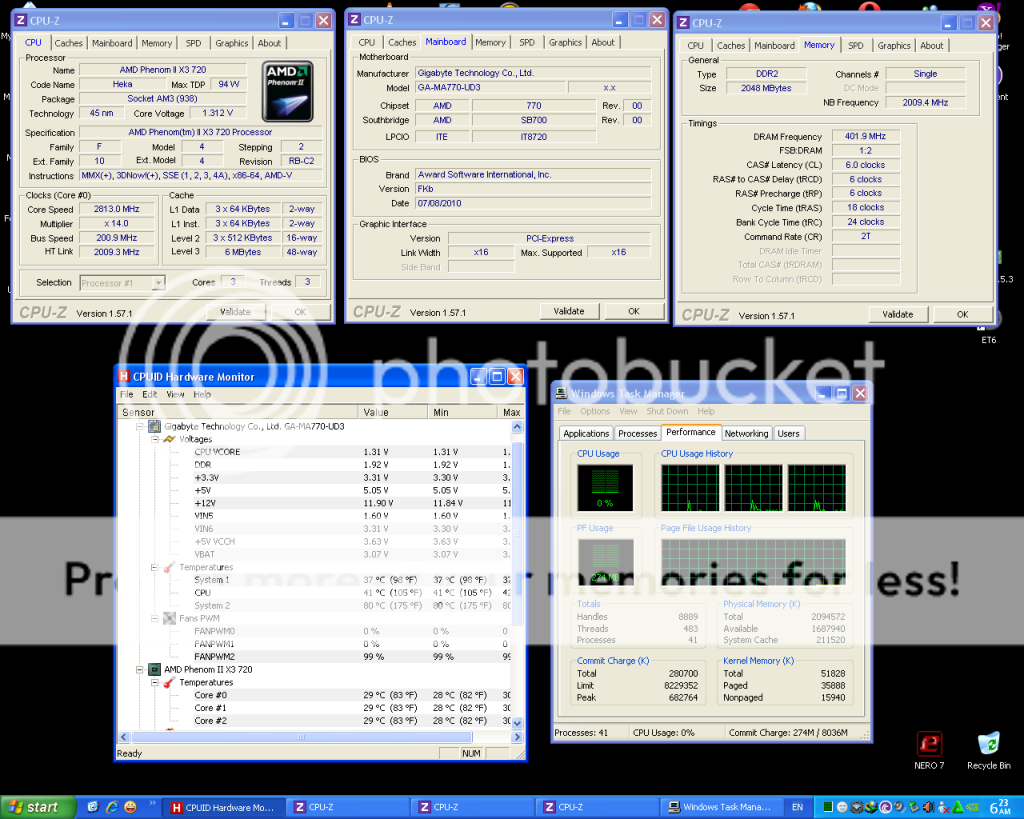Screen dimensions: 1024x819
Task: Launch Internet Explorer from quick launch
Action: pyautogui.click(x=112, y=807)
